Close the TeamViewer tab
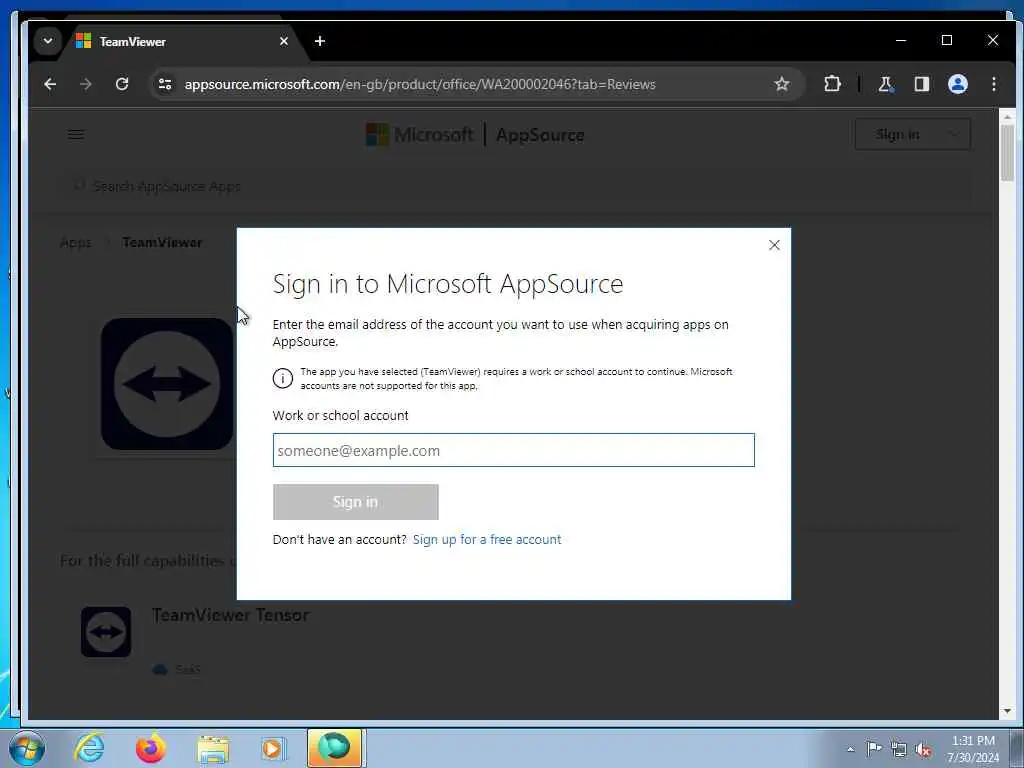 tap(283, 41)
